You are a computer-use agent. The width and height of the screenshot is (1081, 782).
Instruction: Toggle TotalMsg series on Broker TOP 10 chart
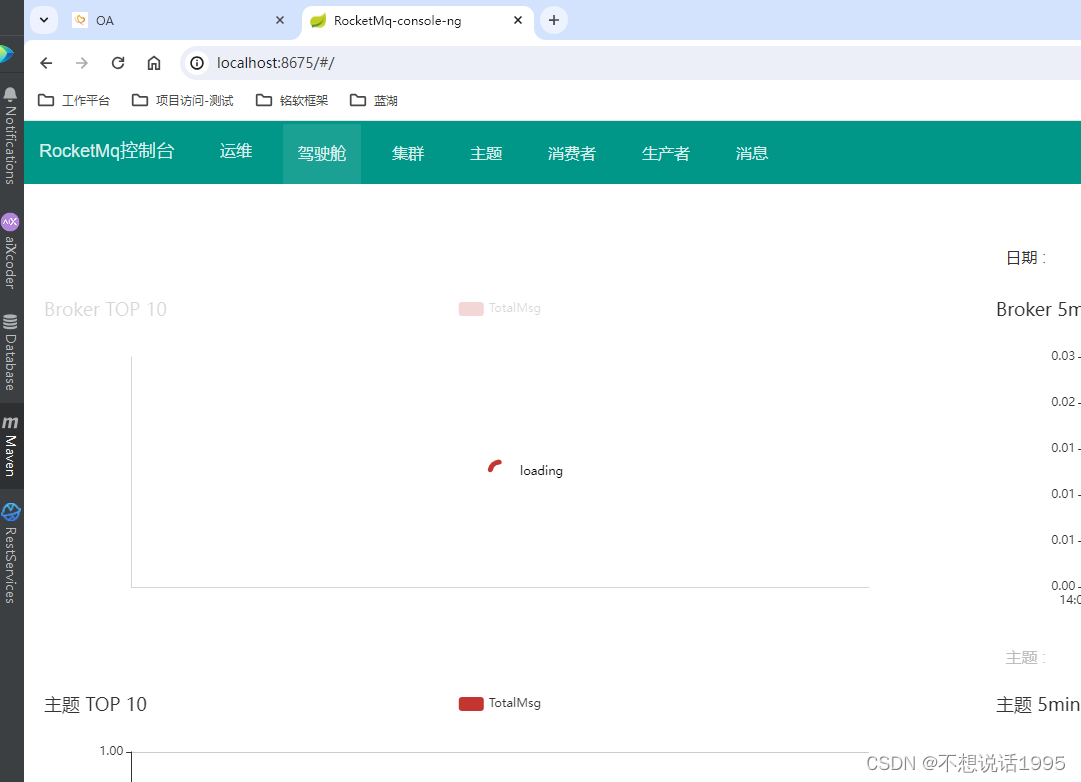tap(499, 308)
